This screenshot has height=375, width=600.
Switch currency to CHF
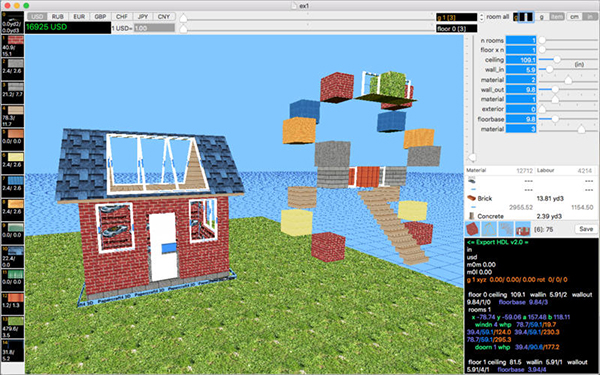tap(122, 16)
